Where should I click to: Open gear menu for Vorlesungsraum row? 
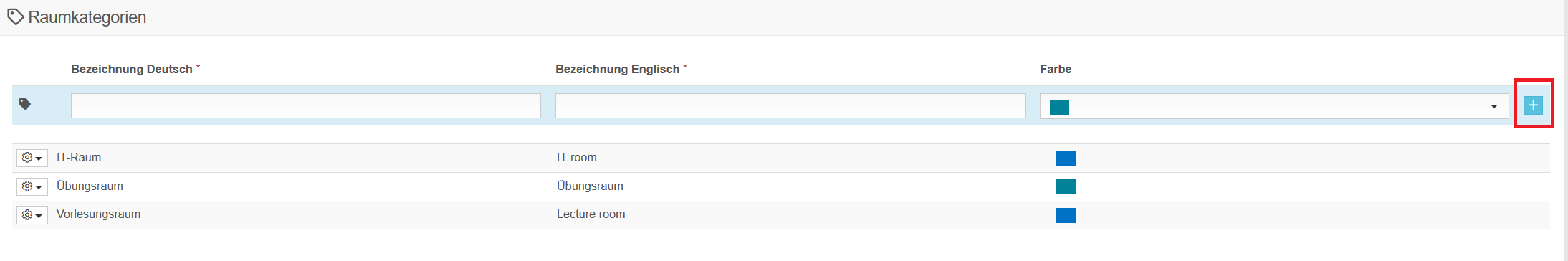point(32,215)
